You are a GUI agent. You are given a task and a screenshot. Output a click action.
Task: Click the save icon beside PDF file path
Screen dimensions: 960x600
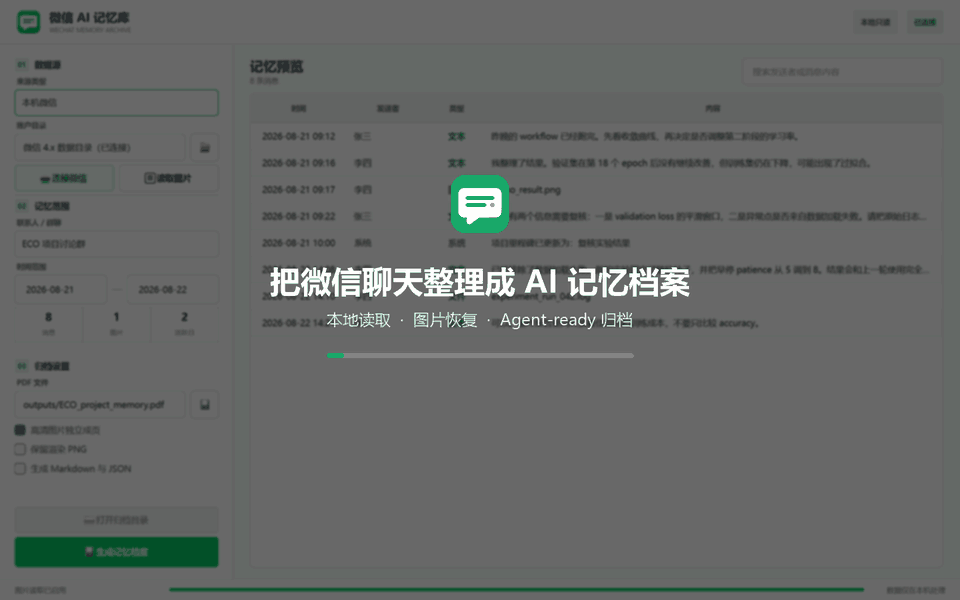(204, 405)
